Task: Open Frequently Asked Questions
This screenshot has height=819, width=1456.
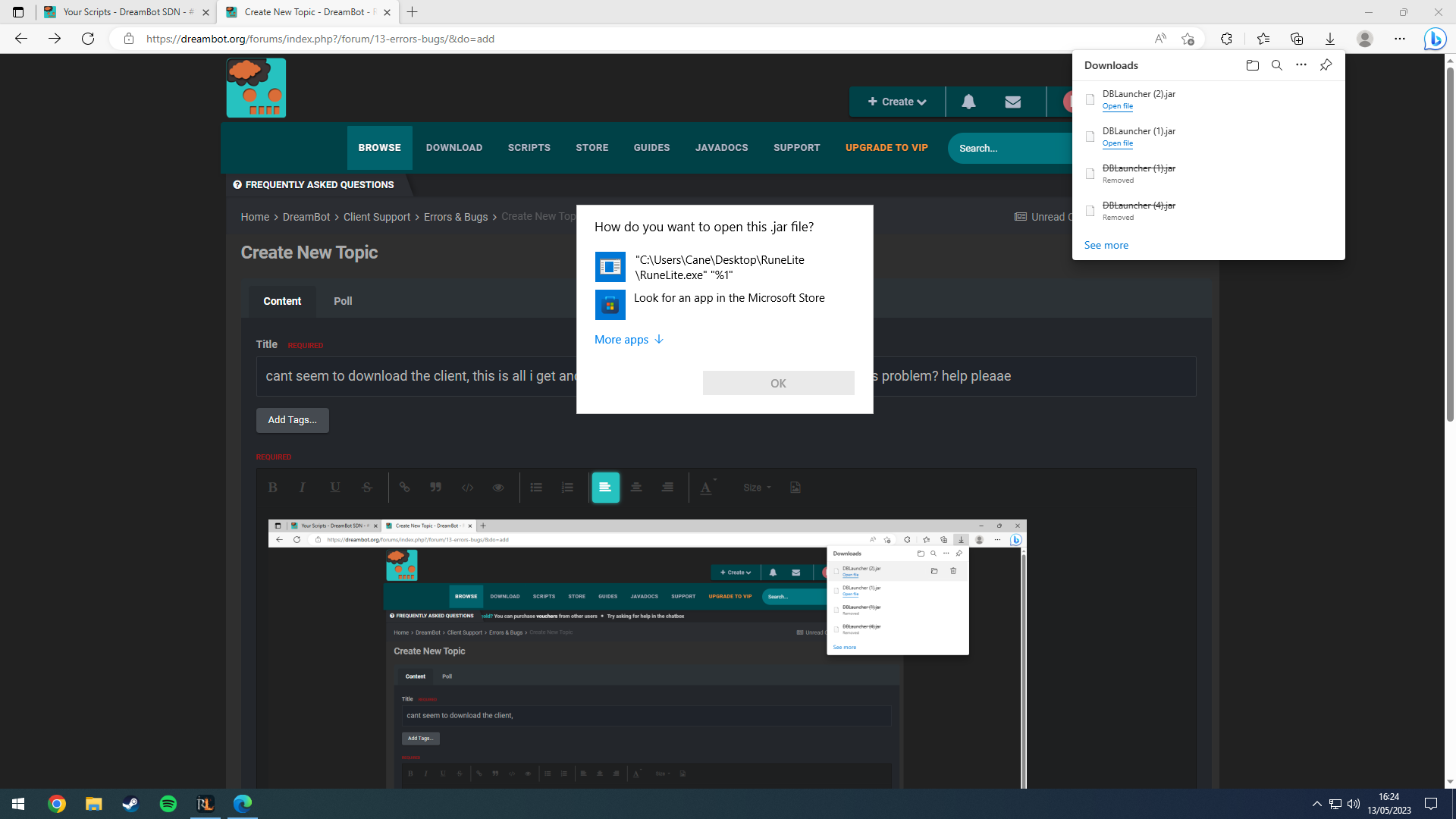Action: (313, 185)
